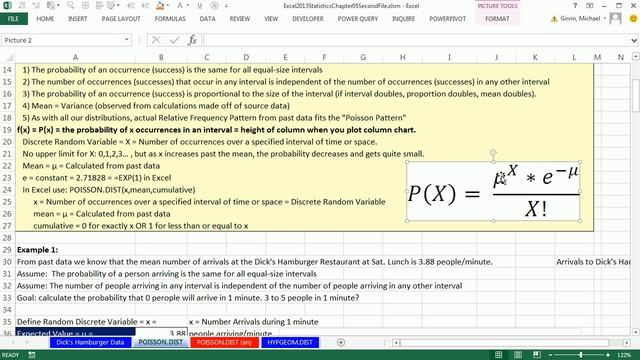Screen dimensions: 640x360
Task: Click the yellow warning icon beside account name
Action: pyautogui.click(x=554, y=19)
